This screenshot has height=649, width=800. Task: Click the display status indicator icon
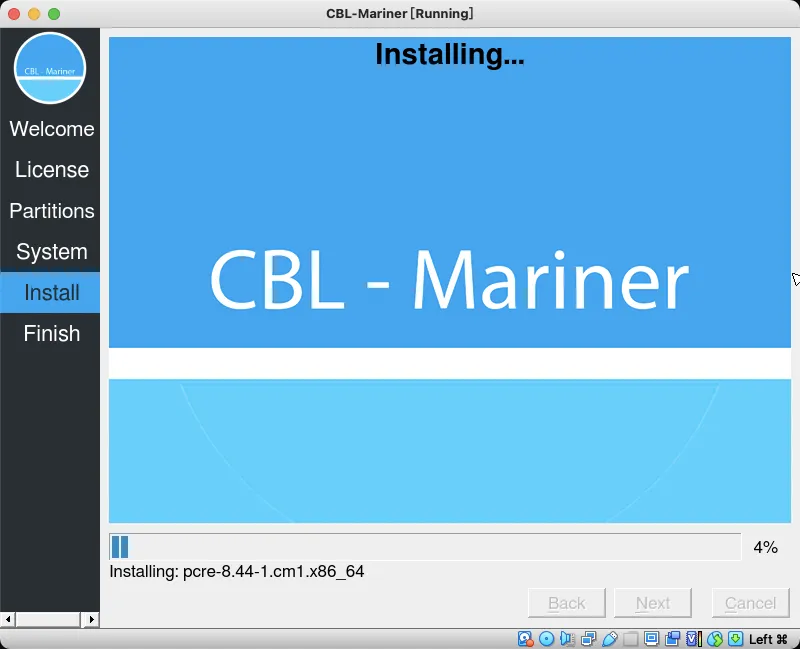pos(652,638)
